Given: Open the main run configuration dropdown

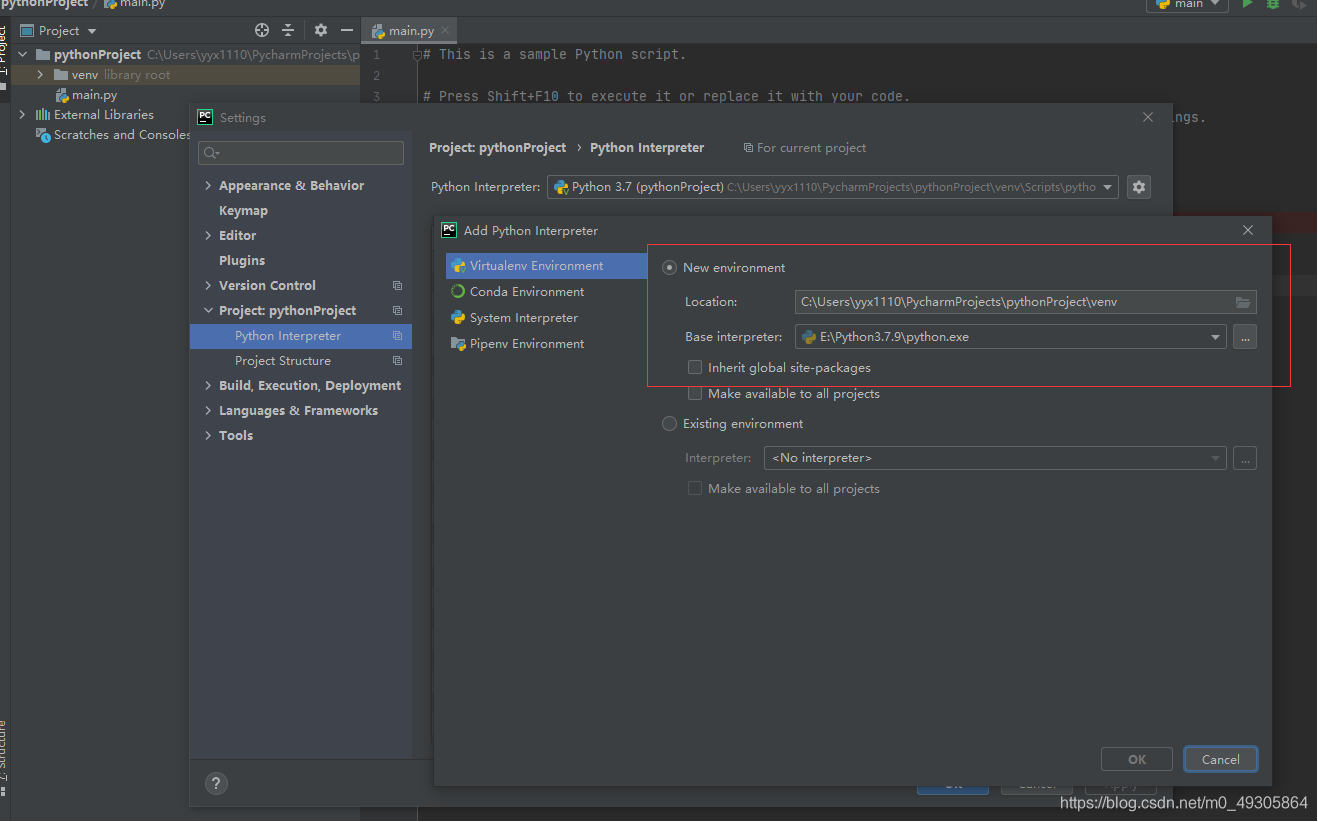Looking at the screenshot, I should click(1187, 4).
